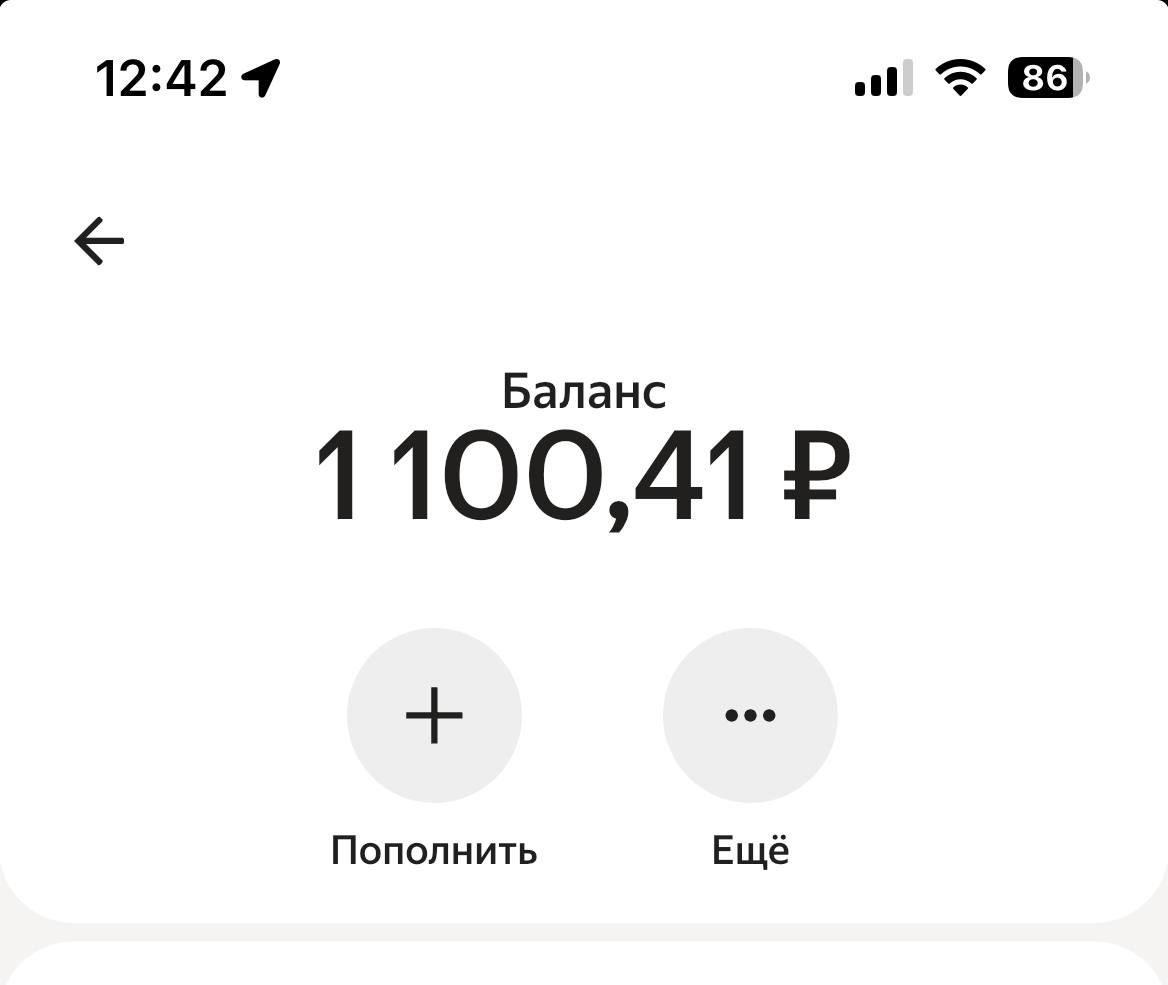The height and width of the screenshot is (985, 1168).
Task: Tap the location arrow in status bar
Action: pos(261,77)
